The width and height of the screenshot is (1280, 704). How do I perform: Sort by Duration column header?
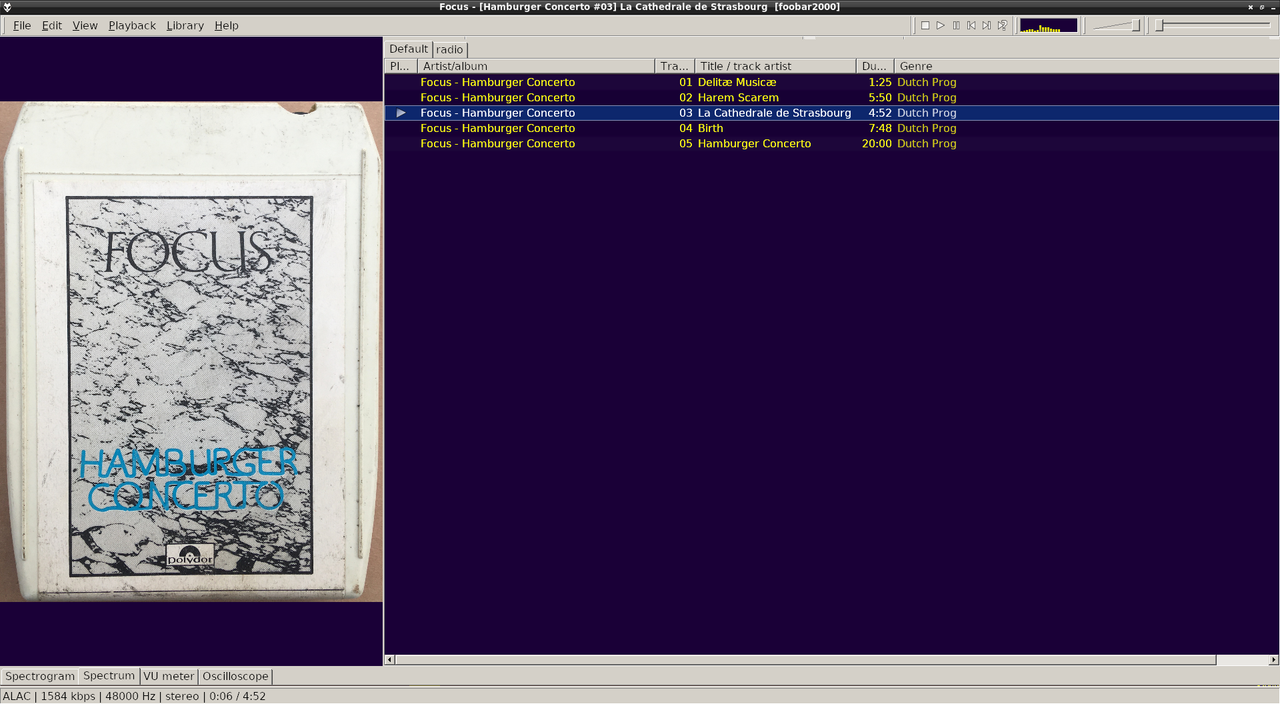pos(875,66)
